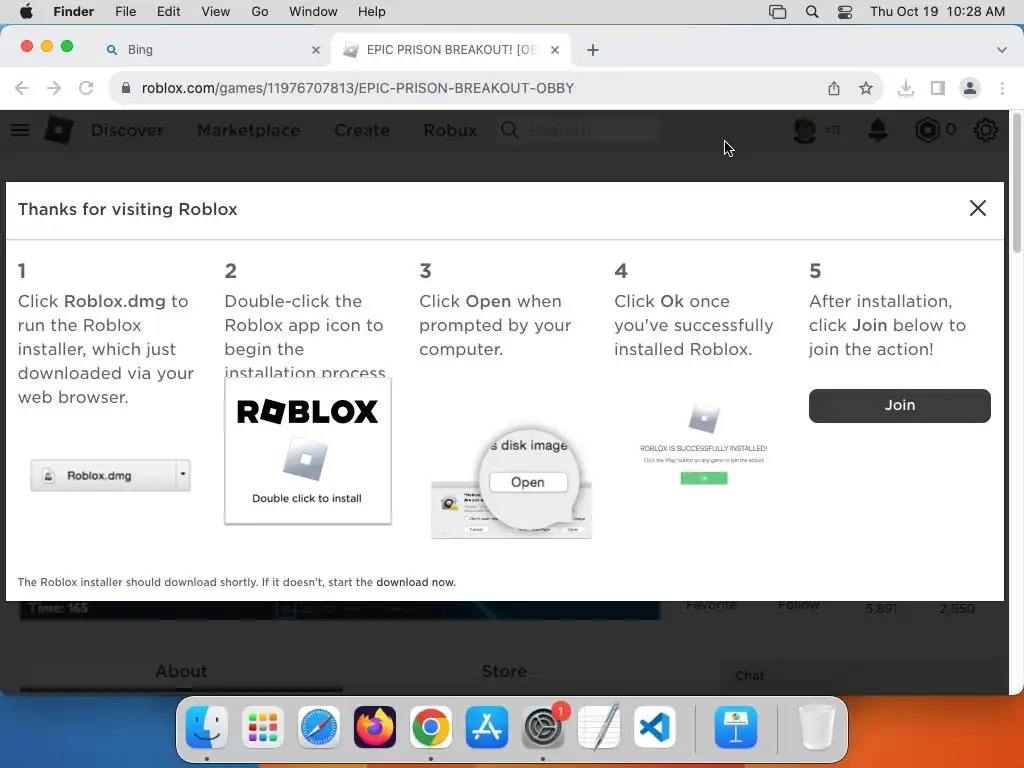
Task: Open Keynote from the Dock
Action: click(736, 727)
